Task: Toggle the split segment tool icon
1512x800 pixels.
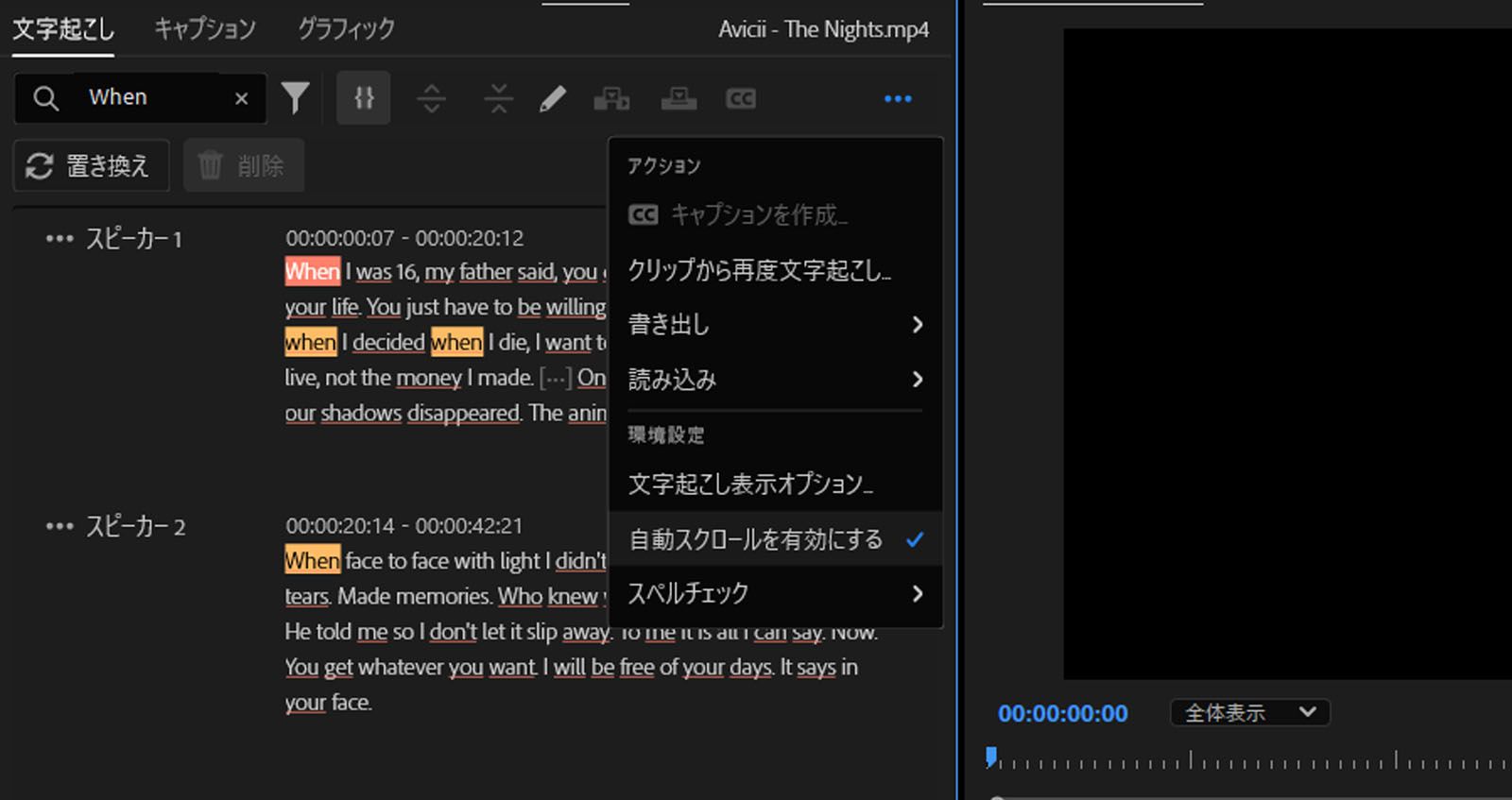Action: click(364, 98)
